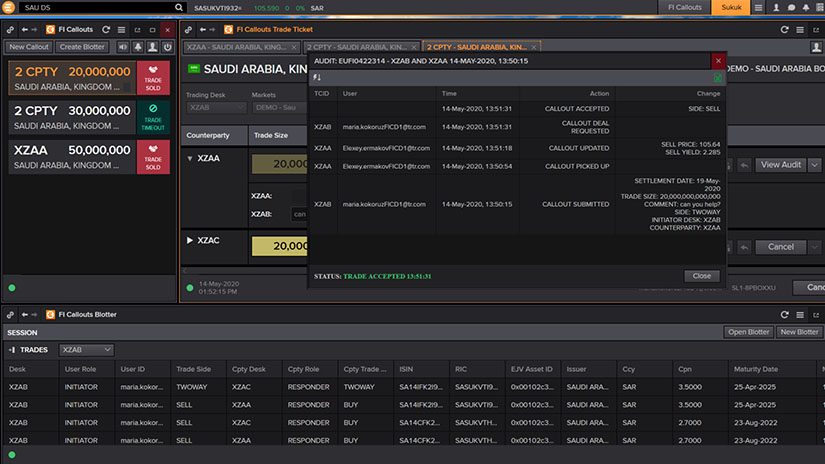Image resolution: width=825 pixels, height=464 pixels.
Task: Open the XZAB desk dropdown in Trades
Action: click(86, 350)
